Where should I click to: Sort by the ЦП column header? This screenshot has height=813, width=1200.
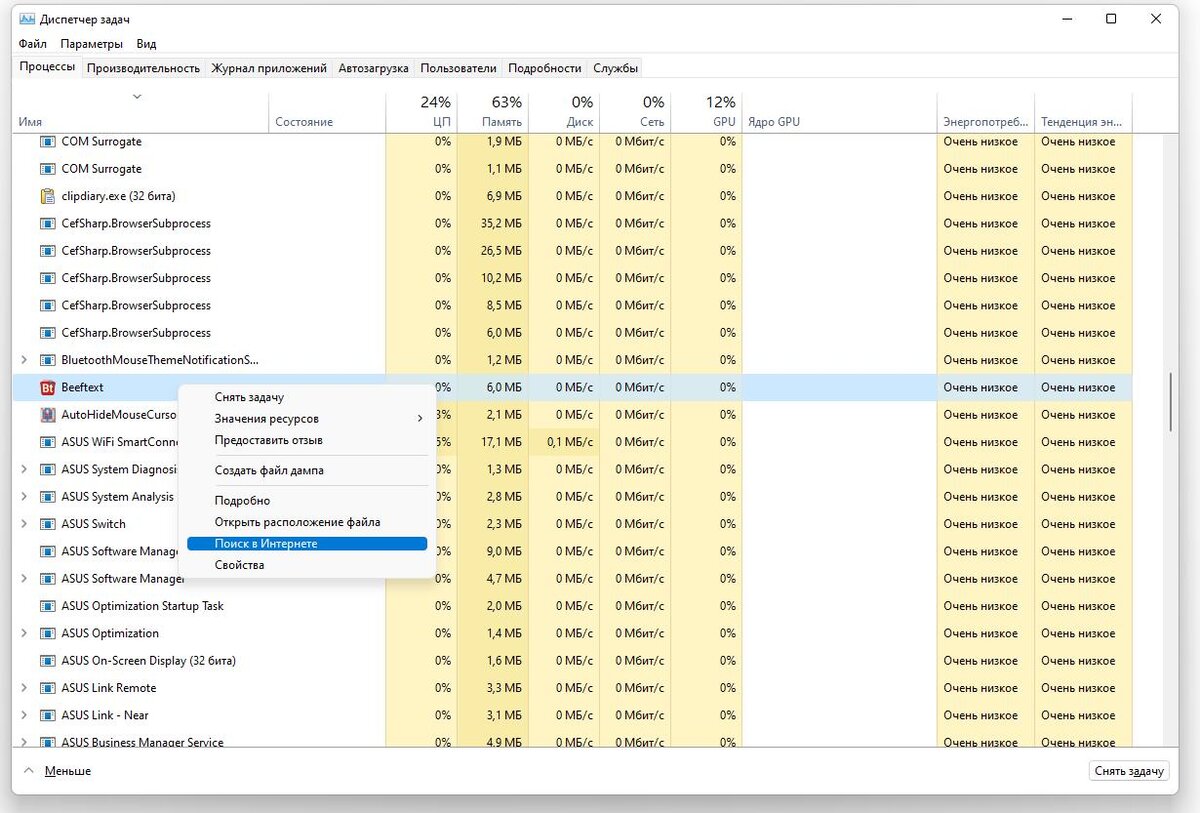click(x=421, y=112)
